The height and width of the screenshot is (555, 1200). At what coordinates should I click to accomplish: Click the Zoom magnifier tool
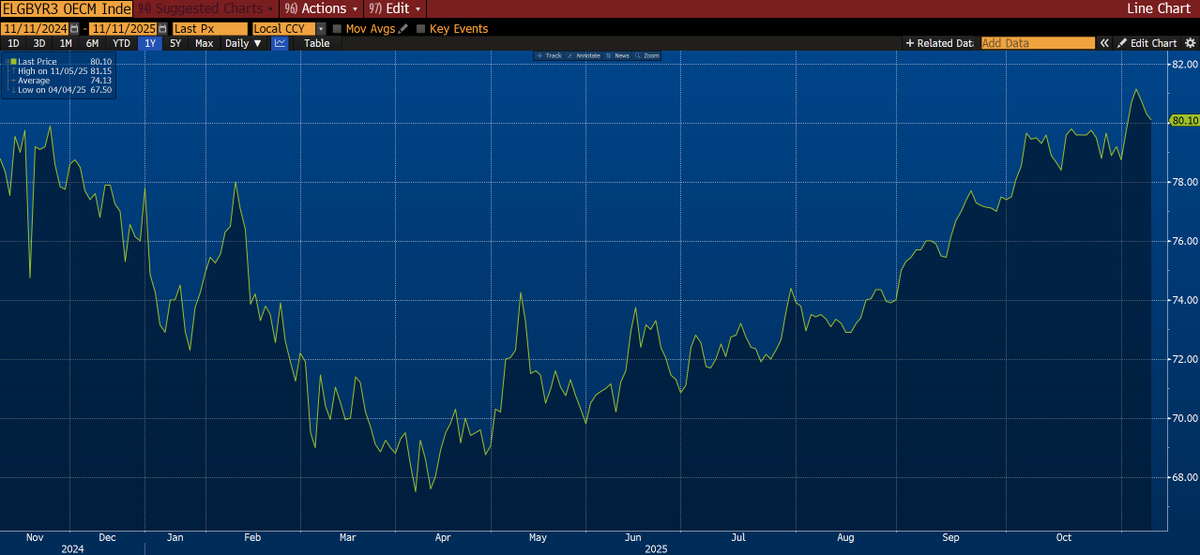click(647, 55)
